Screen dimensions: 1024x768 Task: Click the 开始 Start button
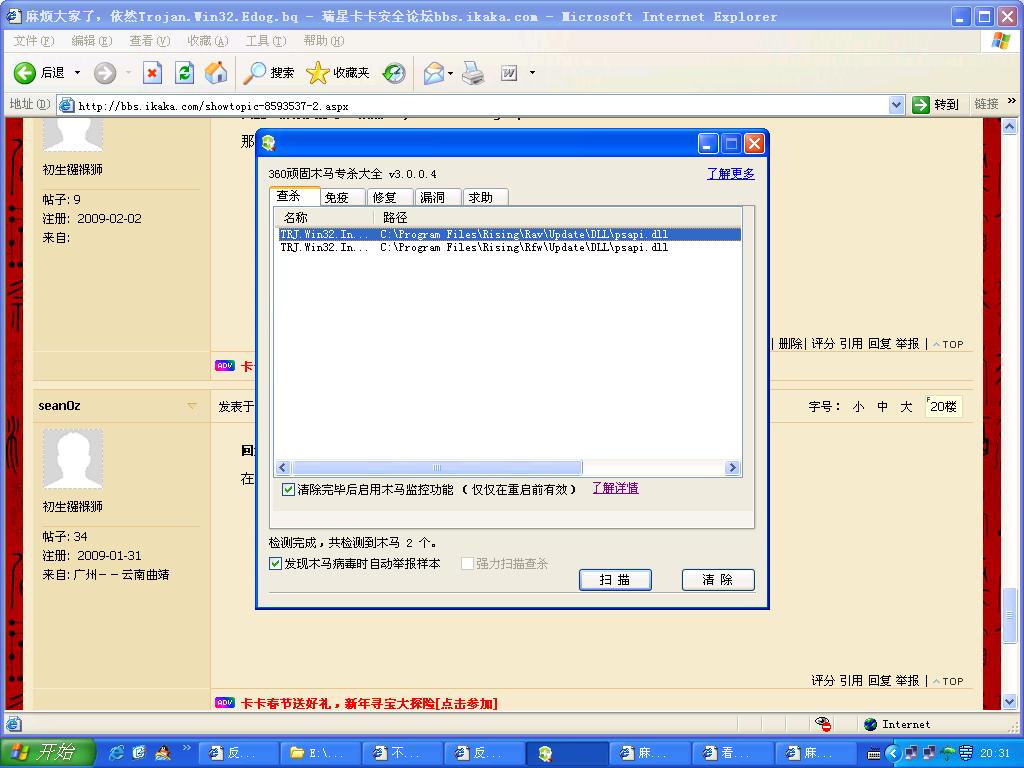48,753
